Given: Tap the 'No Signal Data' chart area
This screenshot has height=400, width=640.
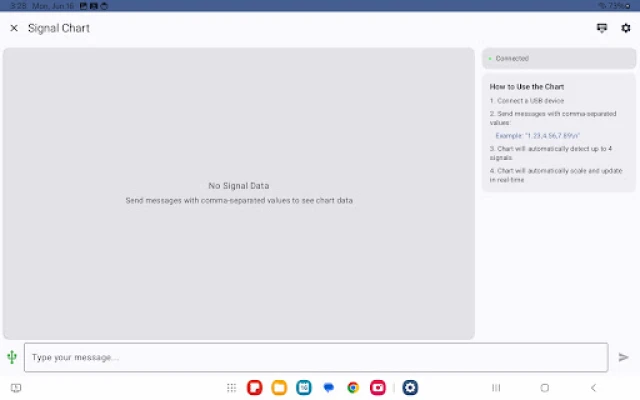Looking at the screenshot, I should pyautogui.click(x=238, y=192).
